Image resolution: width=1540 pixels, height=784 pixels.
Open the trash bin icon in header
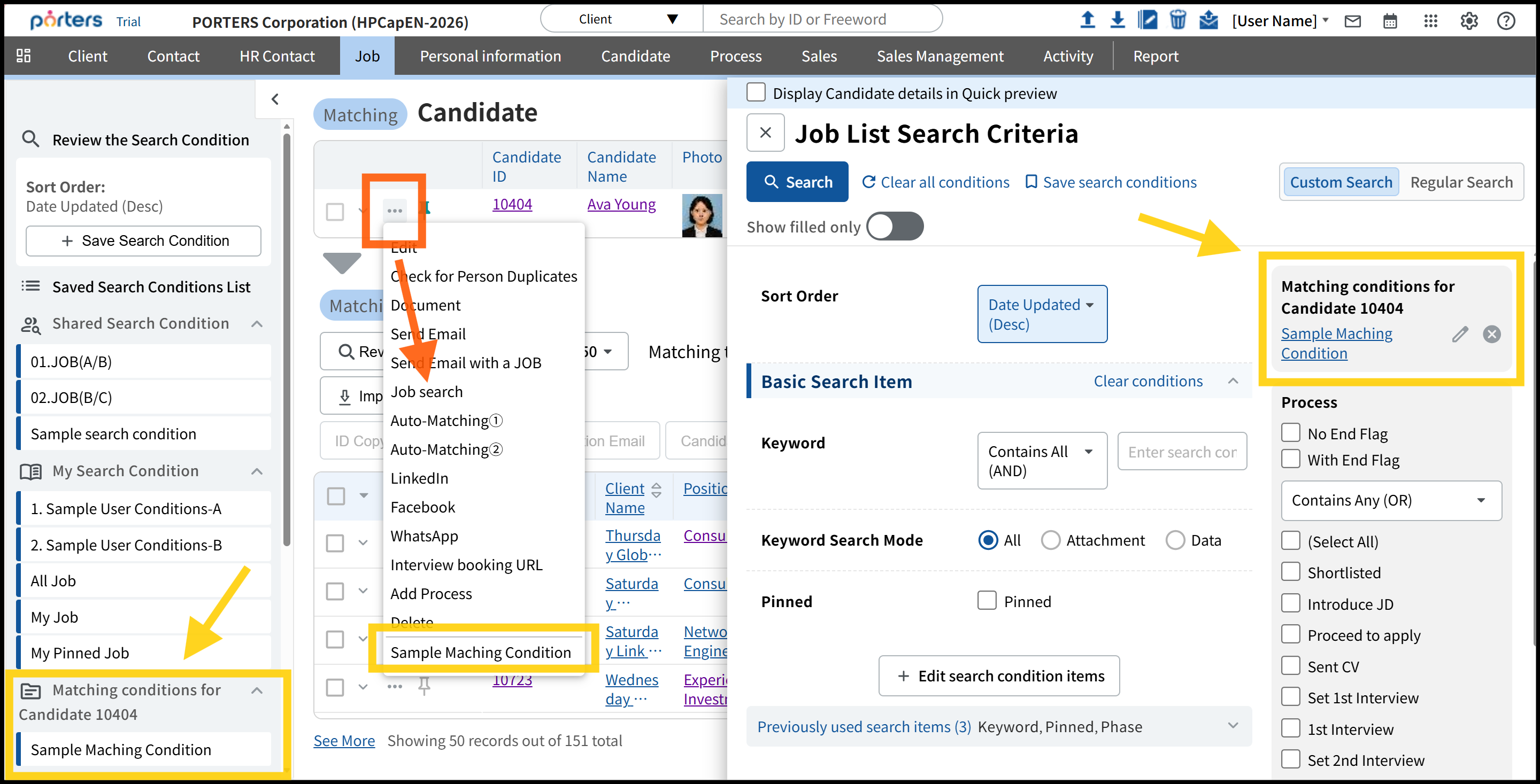(x=1177, y=20)
